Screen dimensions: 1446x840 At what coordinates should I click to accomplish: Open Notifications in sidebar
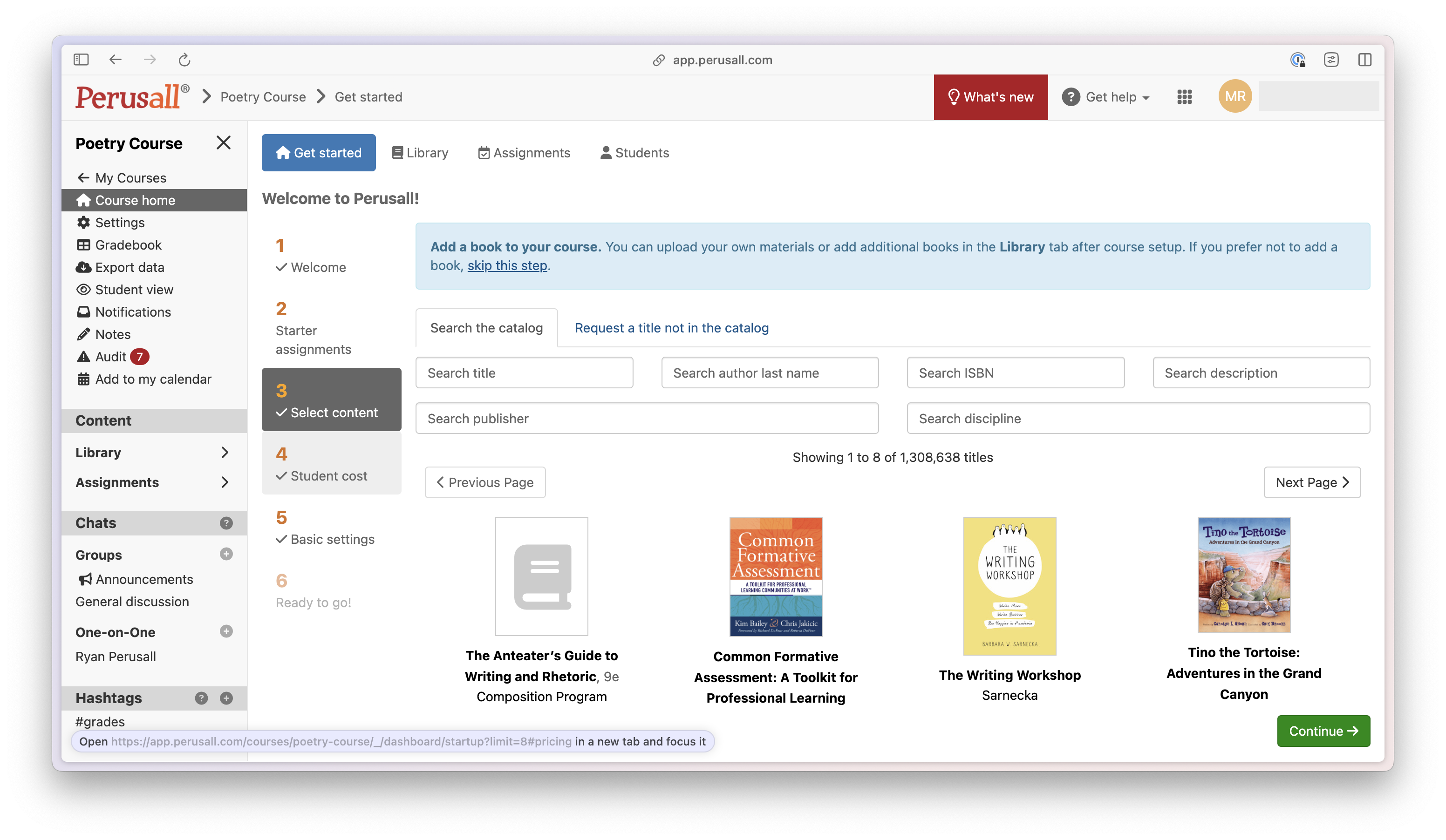coord(123,312)
